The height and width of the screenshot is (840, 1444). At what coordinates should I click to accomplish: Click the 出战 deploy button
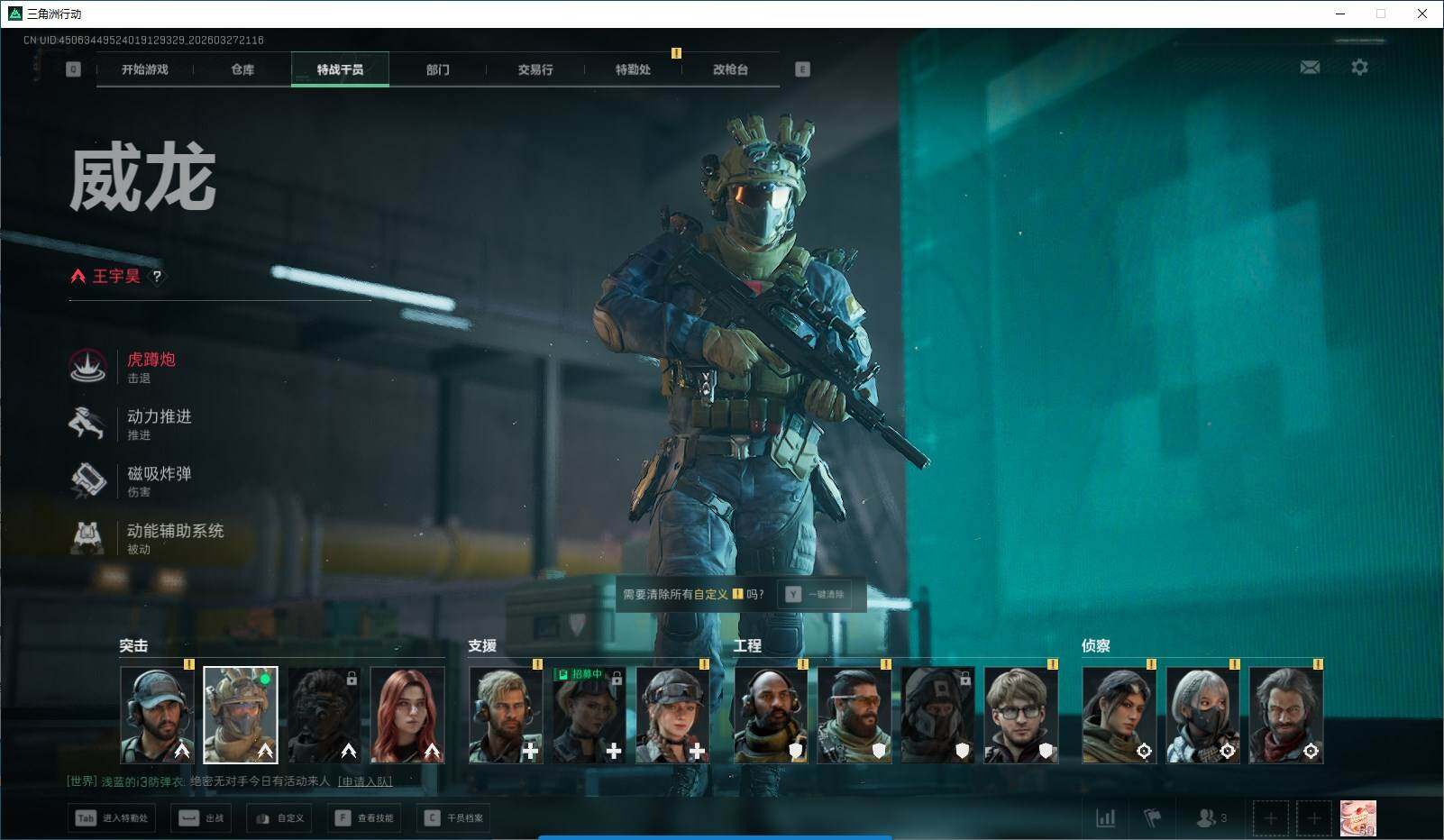coord(202,818)
